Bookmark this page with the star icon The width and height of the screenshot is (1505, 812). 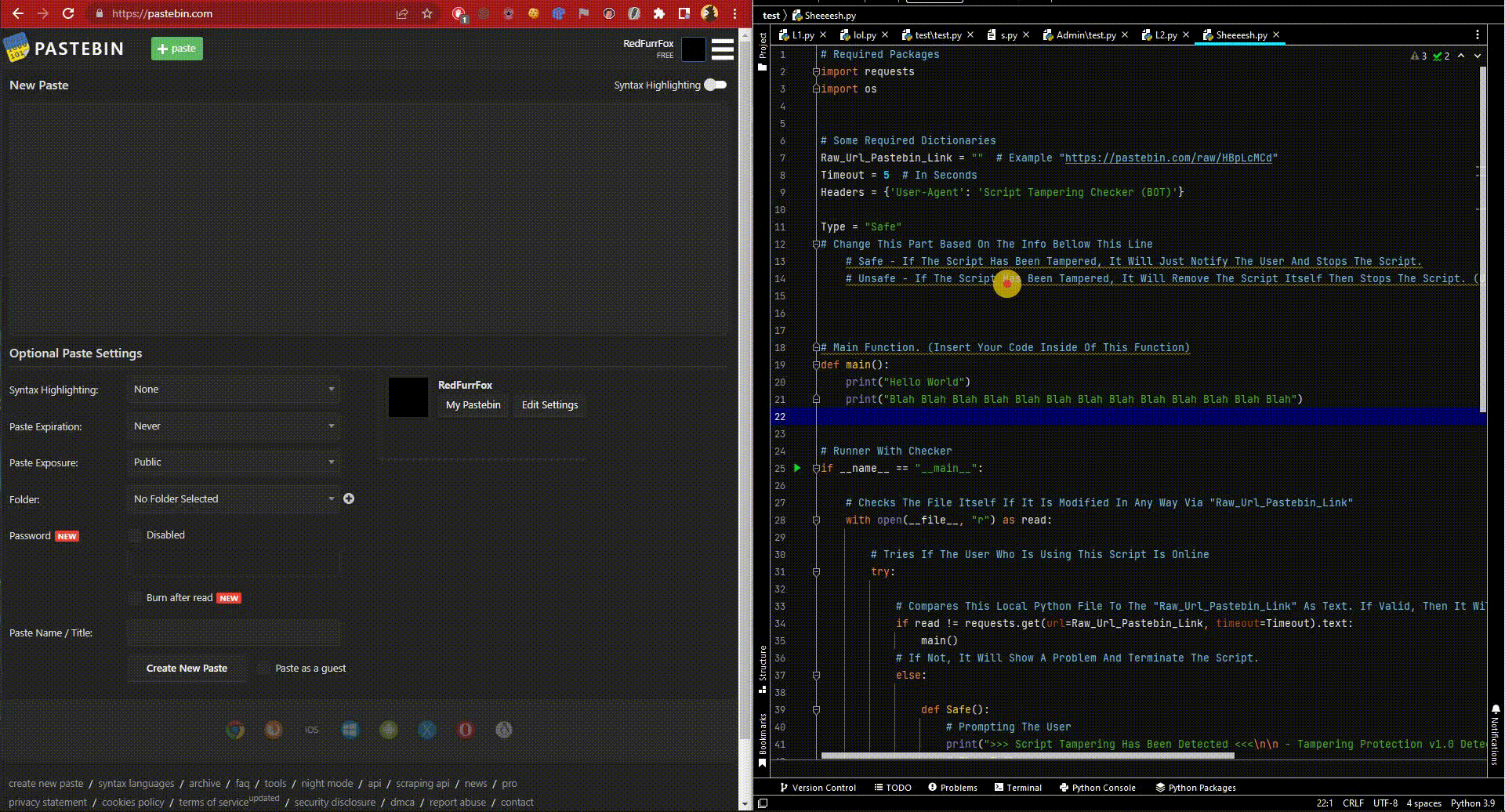click(427, 13)
